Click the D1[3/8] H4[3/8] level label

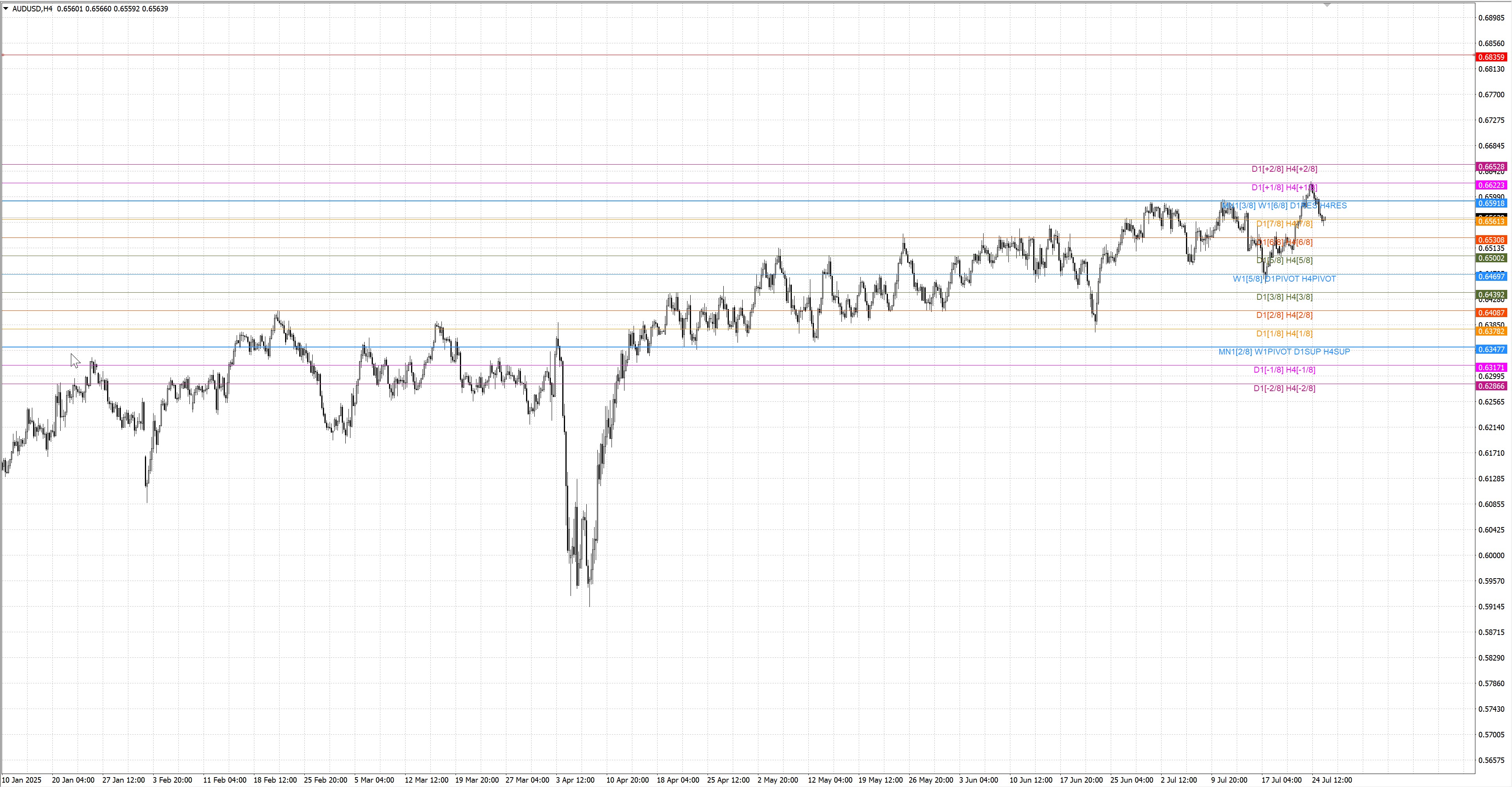[1284, 297]
